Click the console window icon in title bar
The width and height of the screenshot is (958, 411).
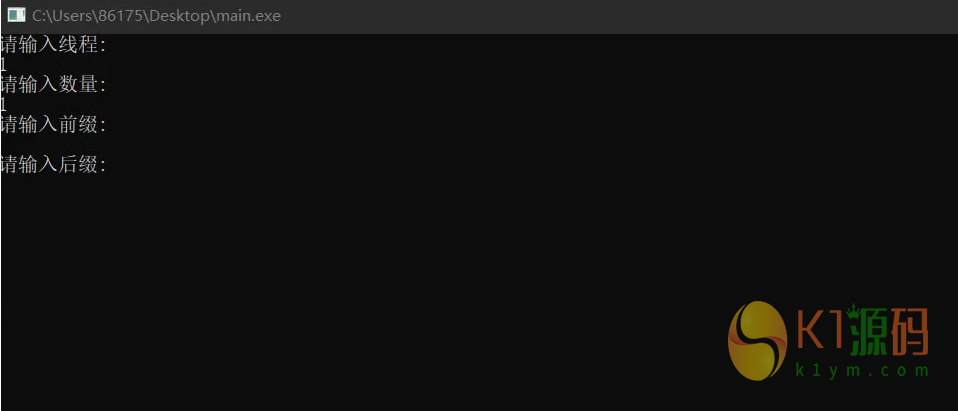click(x=16, y=15)
